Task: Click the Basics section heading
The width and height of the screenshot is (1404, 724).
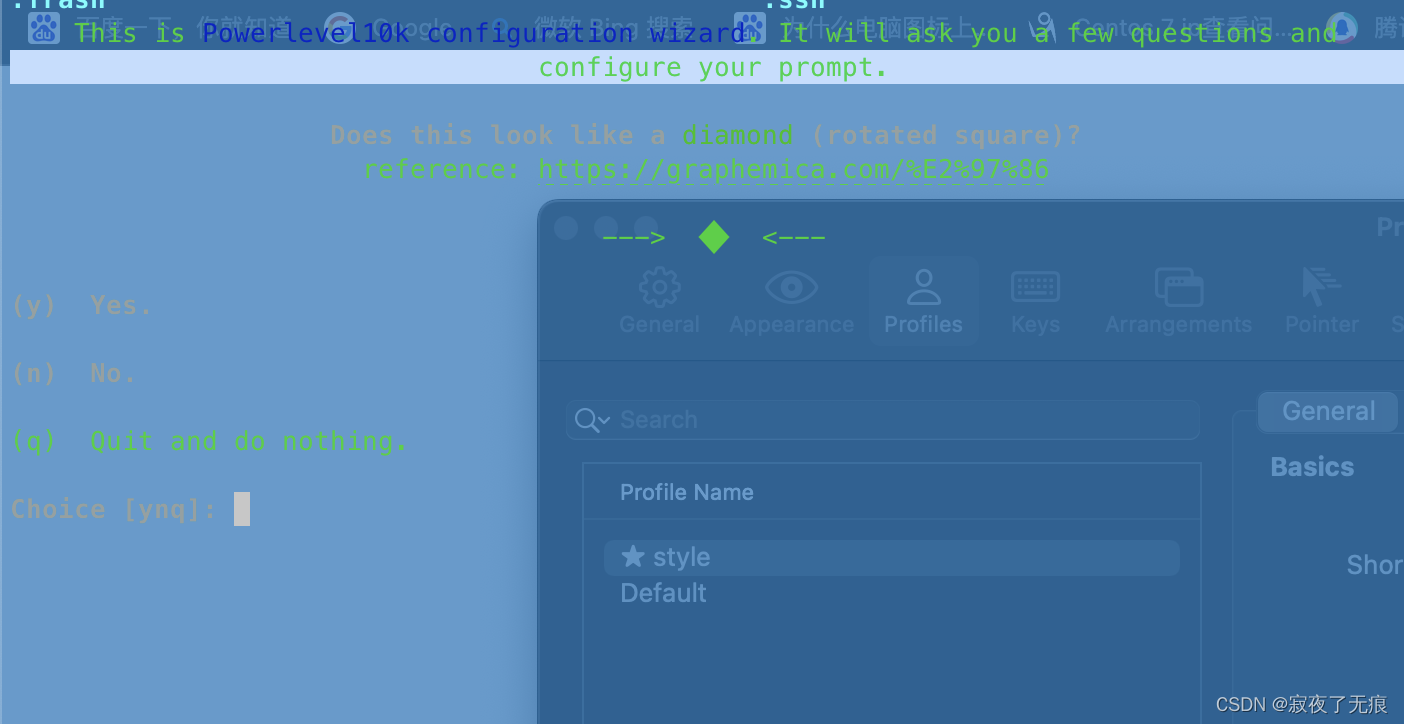Action: 1312,467
